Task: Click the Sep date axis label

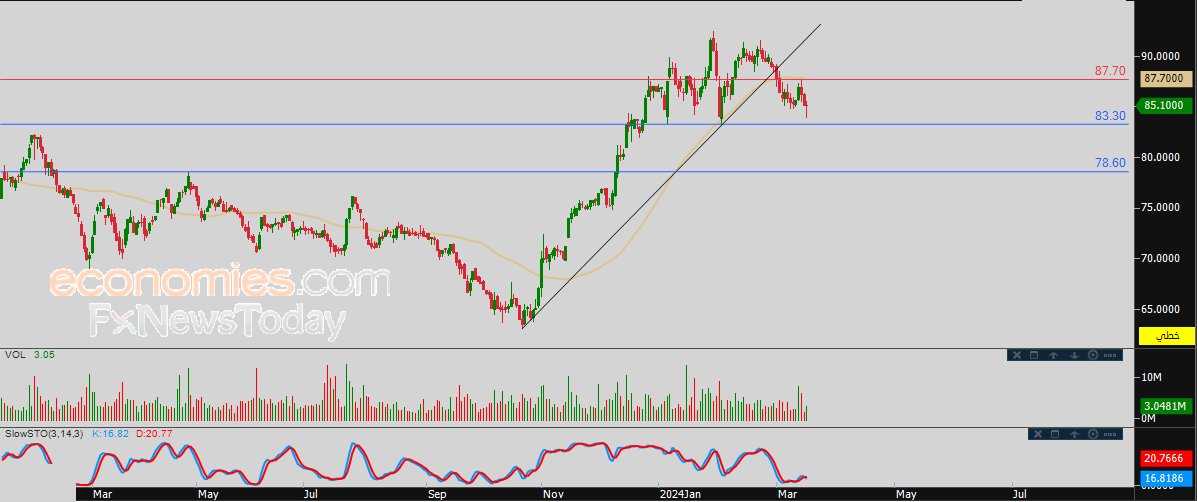Action: (x=437, y=494)
